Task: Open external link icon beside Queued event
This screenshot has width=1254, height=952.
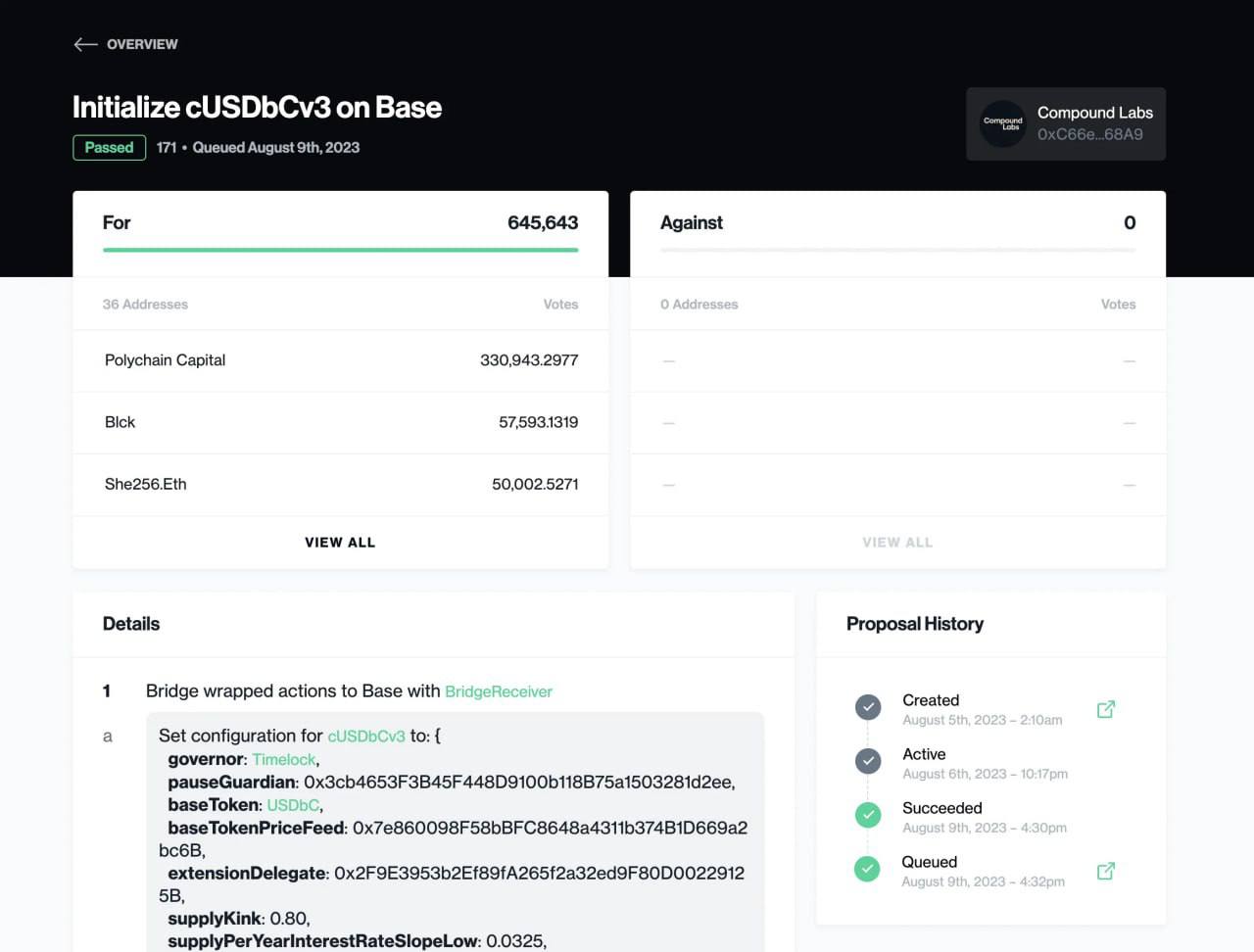Action: pyautogui.click(x=1106, y=871)
